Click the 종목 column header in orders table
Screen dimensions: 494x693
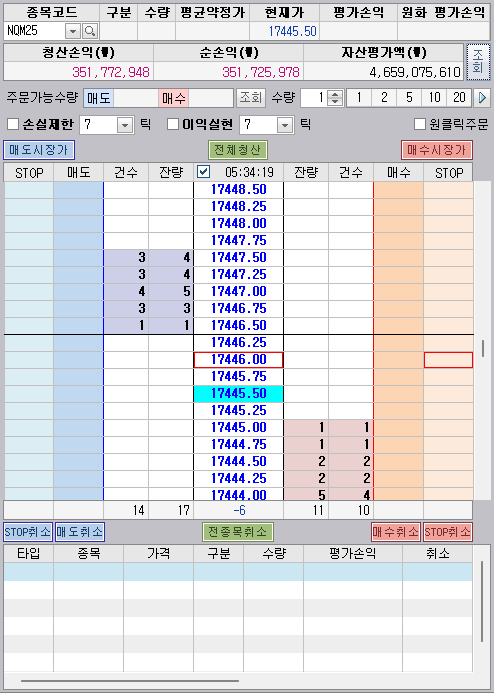pyautogui.click(x=89, y=554)
